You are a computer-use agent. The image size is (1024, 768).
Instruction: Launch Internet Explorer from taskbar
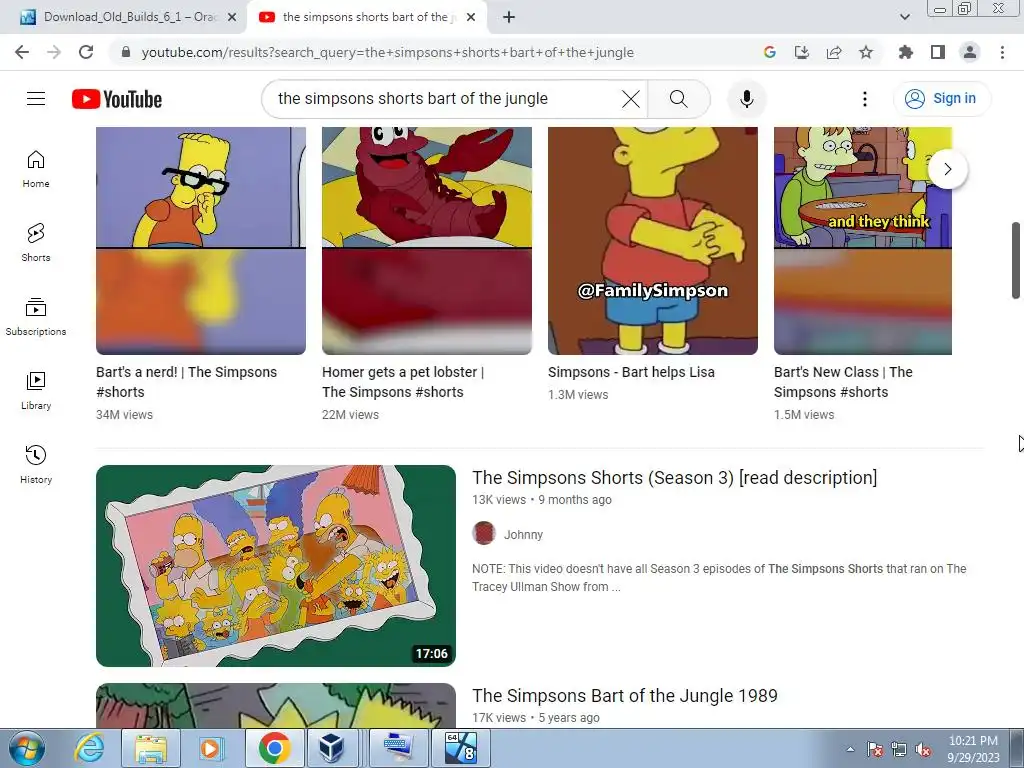point(89,748)
